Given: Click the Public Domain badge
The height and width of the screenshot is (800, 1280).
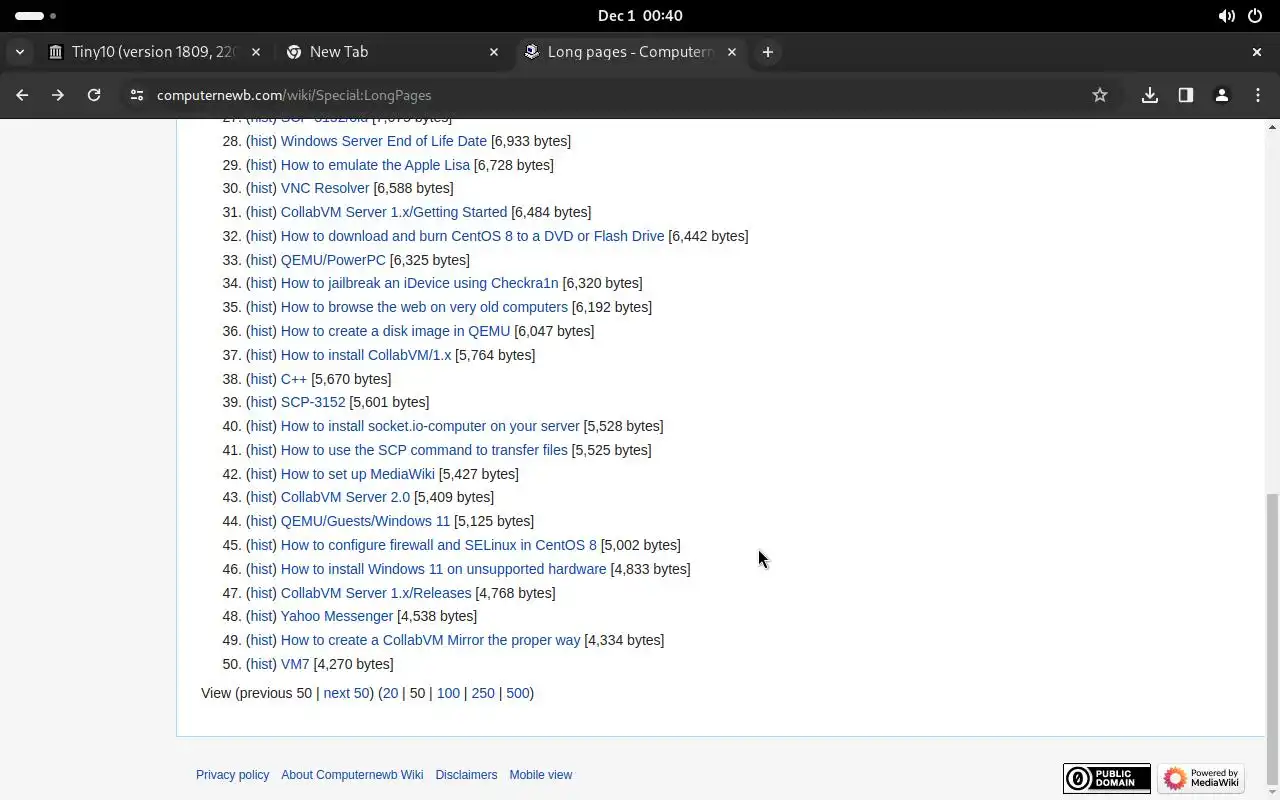Looking at the screenshot, I should click(x=1107, y=778).
